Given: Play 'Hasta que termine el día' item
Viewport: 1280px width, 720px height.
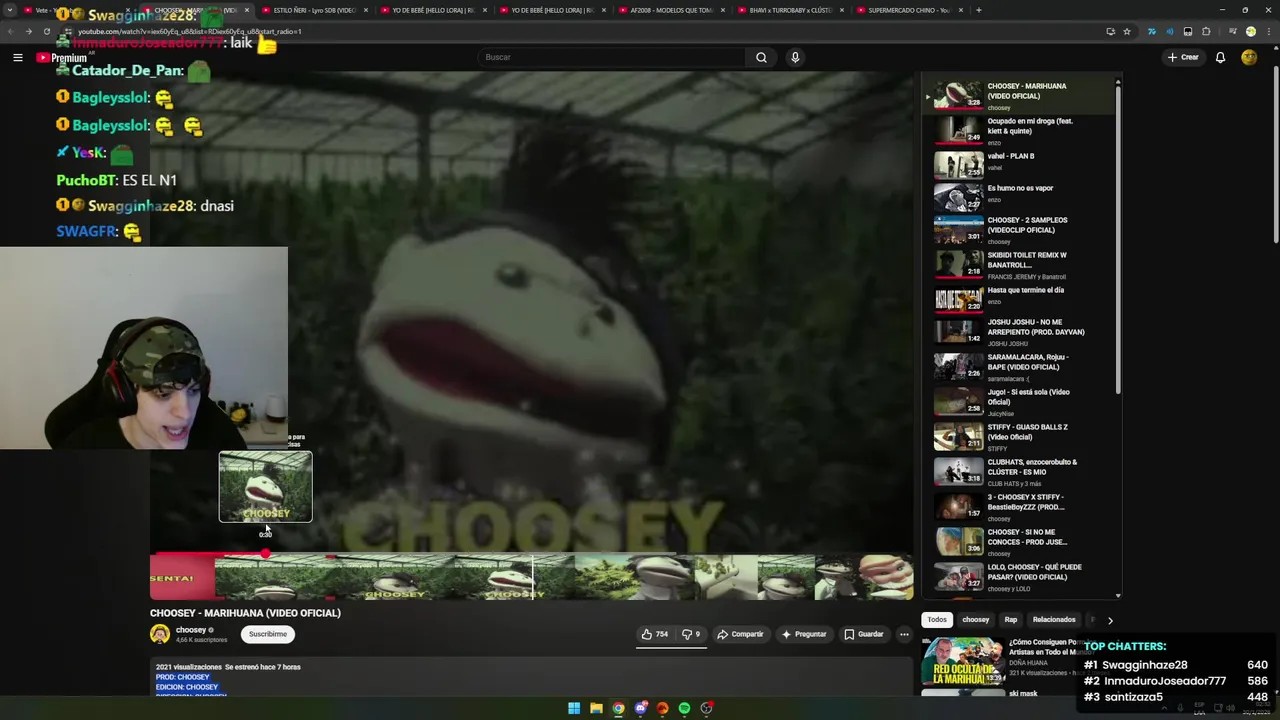Looking at the screenshot, I should tap(1018, 298).
